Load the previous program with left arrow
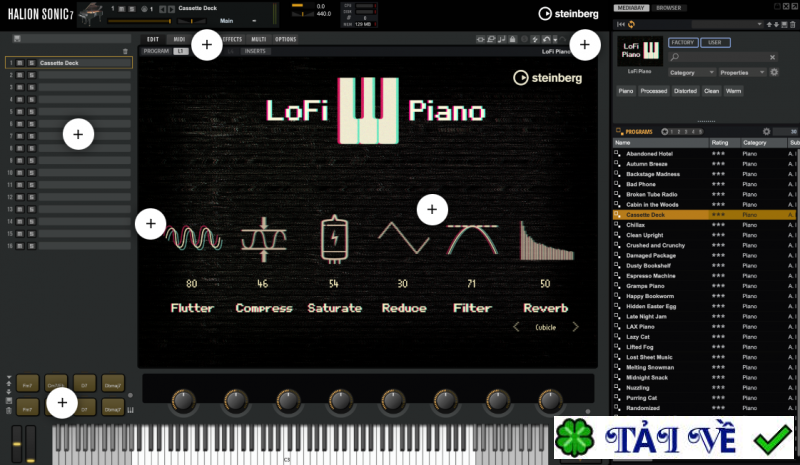 point(162,9)
